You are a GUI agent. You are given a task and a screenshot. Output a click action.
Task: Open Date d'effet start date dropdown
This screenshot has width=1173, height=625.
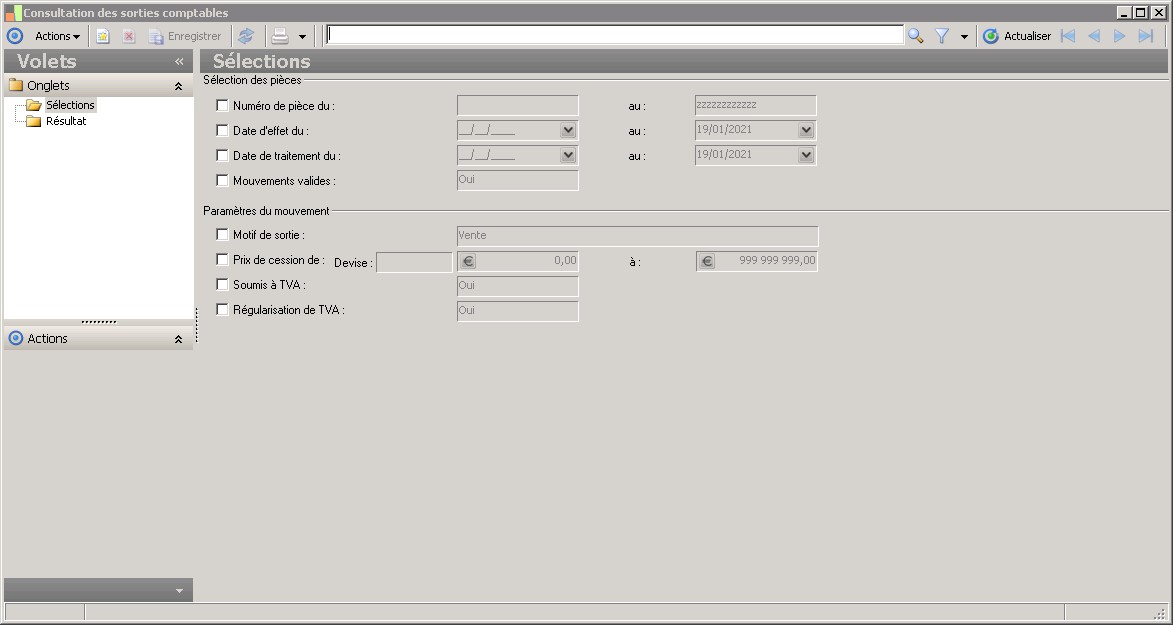click(568, 130)
